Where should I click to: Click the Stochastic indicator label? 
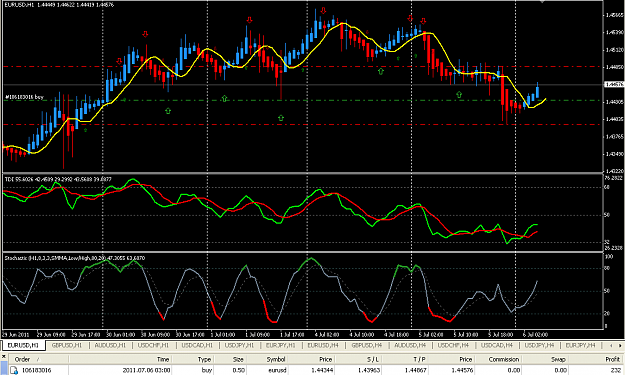pyautogui.click(x=75, y=258)
